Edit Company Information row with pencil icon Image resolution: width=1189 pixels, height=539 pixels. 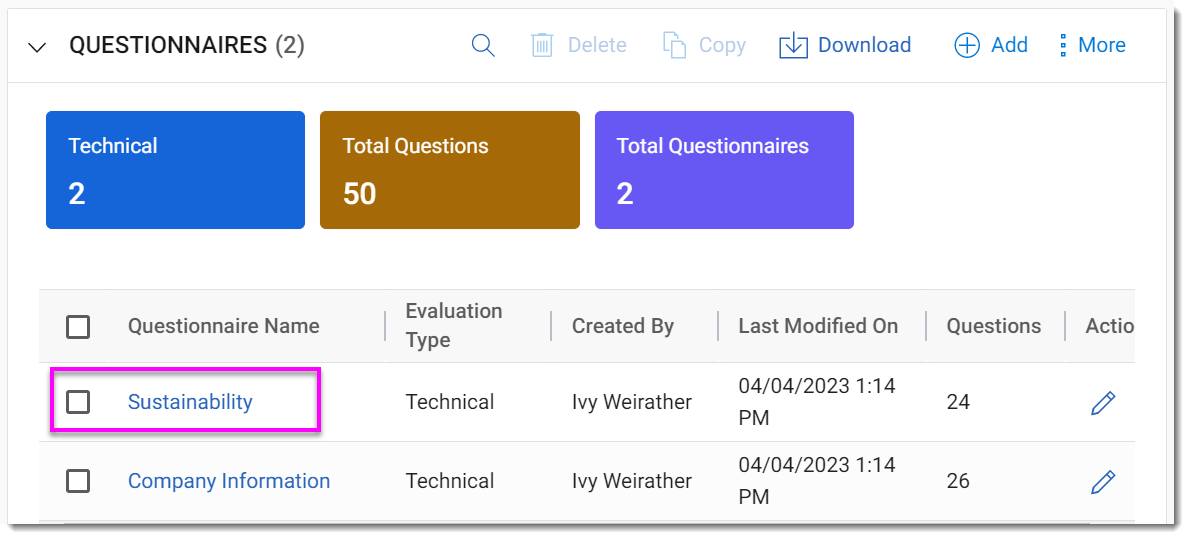(1102, 482)
